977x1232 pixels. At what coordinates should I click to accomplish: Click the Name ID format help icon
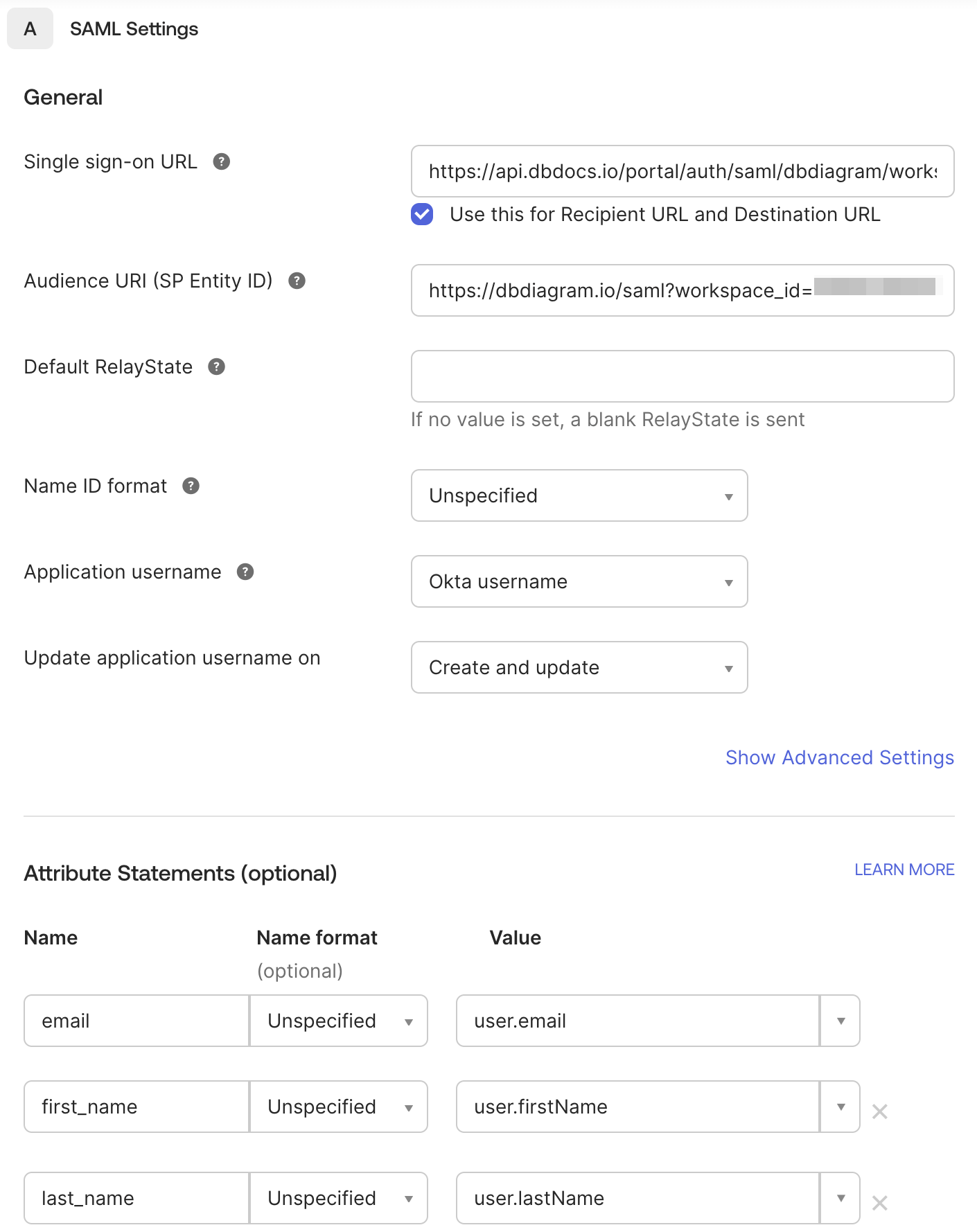[x=192, y=486]
